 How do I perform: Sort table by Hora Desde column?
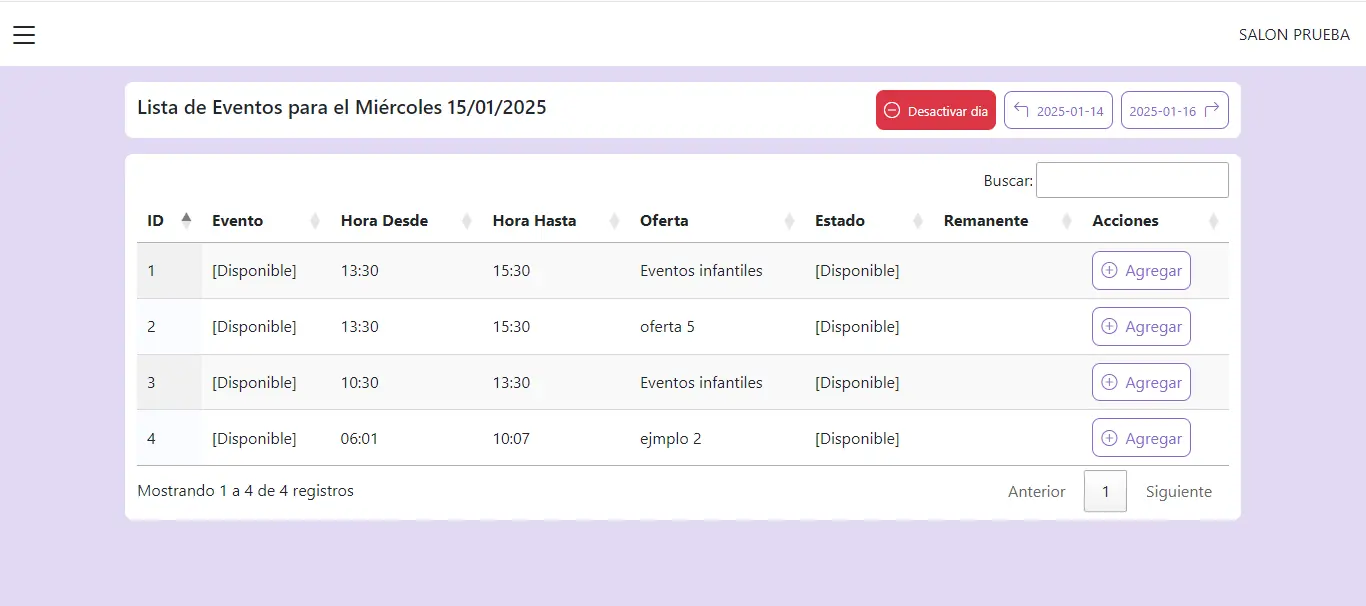pos(406,221)
